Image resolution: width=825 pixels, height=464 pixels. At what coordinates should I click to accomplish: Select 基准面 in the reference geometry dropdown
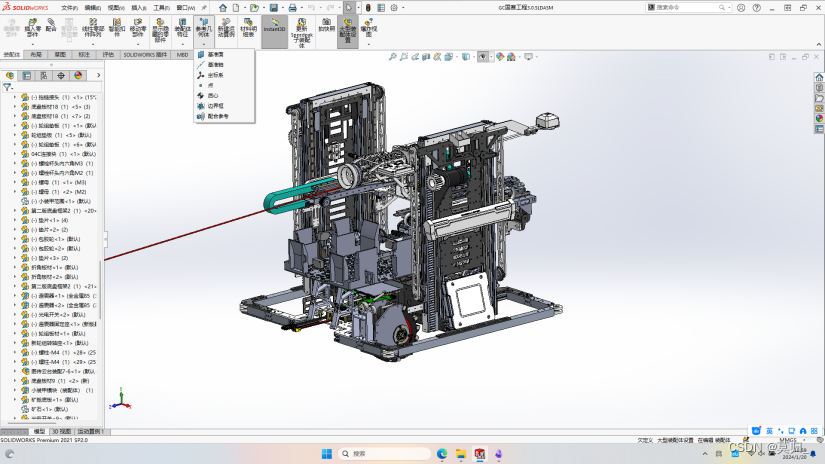pos(215,54)
